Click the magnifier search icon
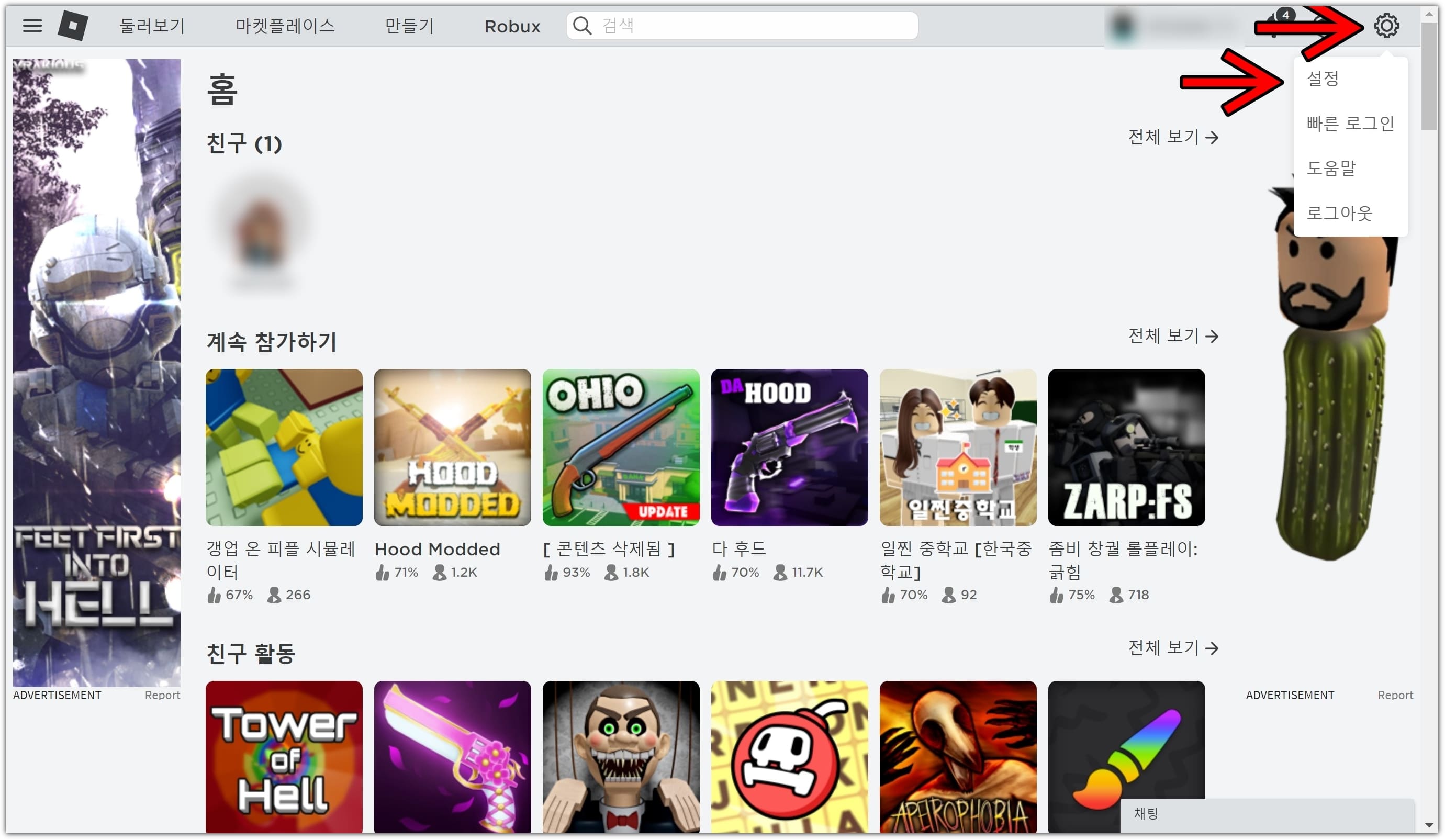 (582, 26)
